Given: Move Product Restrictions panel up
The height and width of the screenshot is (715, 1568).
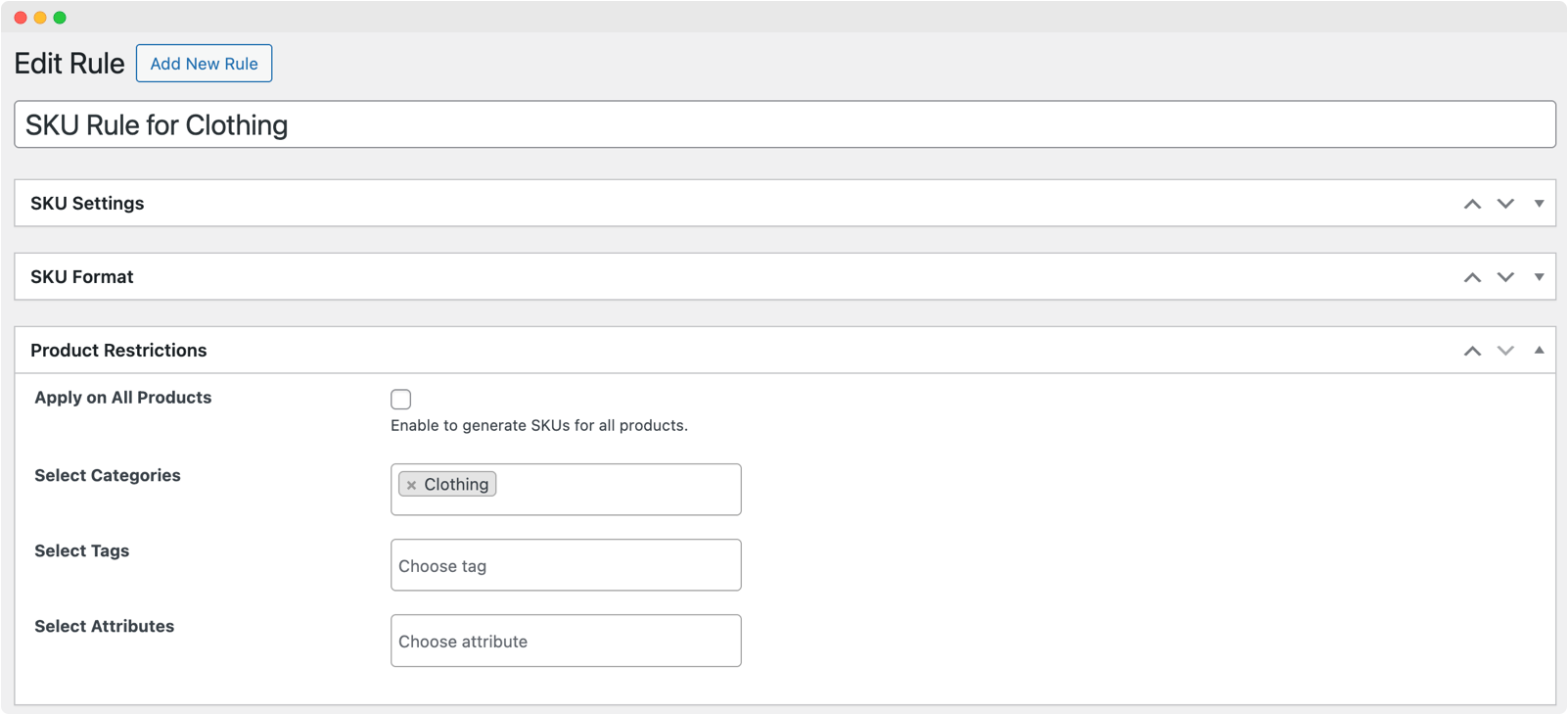Looking at the screenshot, I should coord(1472,351).
